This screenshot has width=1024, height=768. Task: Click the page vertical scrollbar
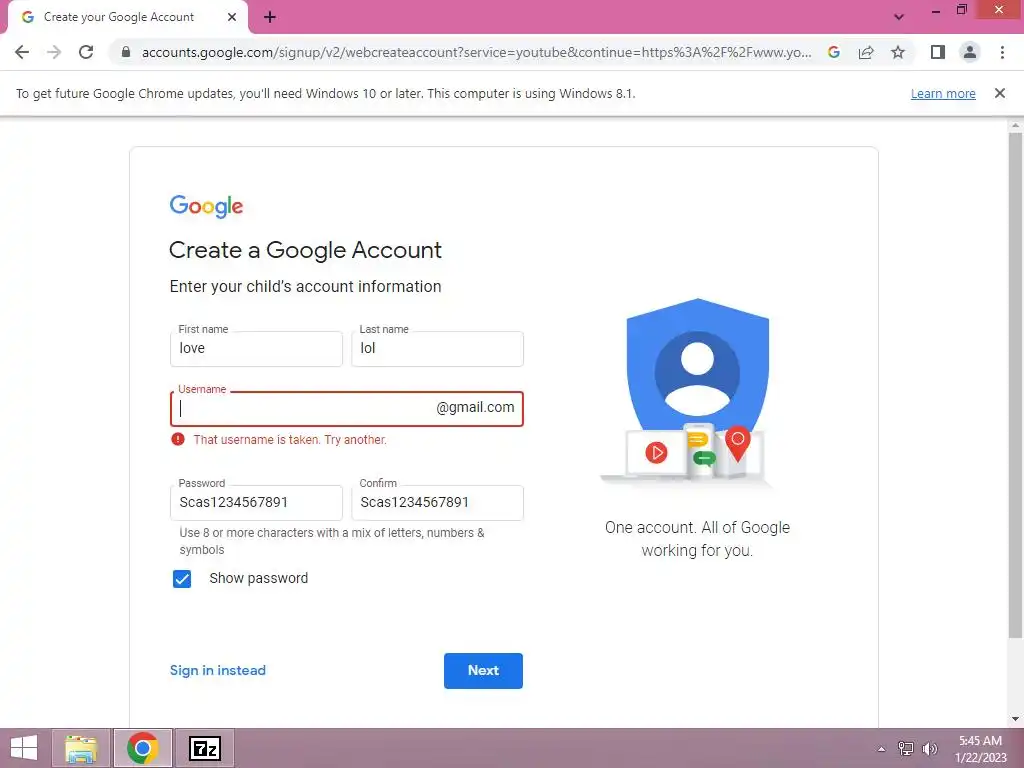pyautogui.click(x=1015, y=385)
